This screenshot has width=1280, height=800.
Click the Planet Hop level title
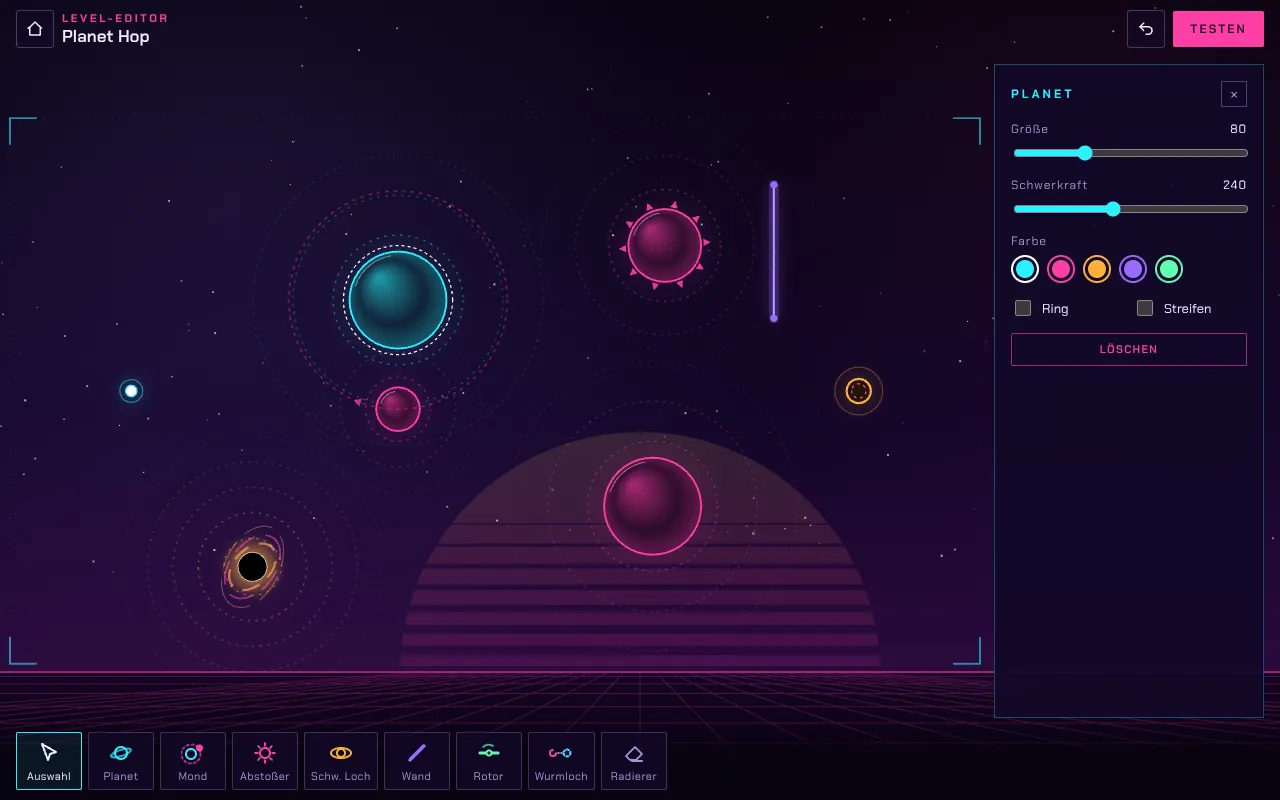click(x=106, y=37)
